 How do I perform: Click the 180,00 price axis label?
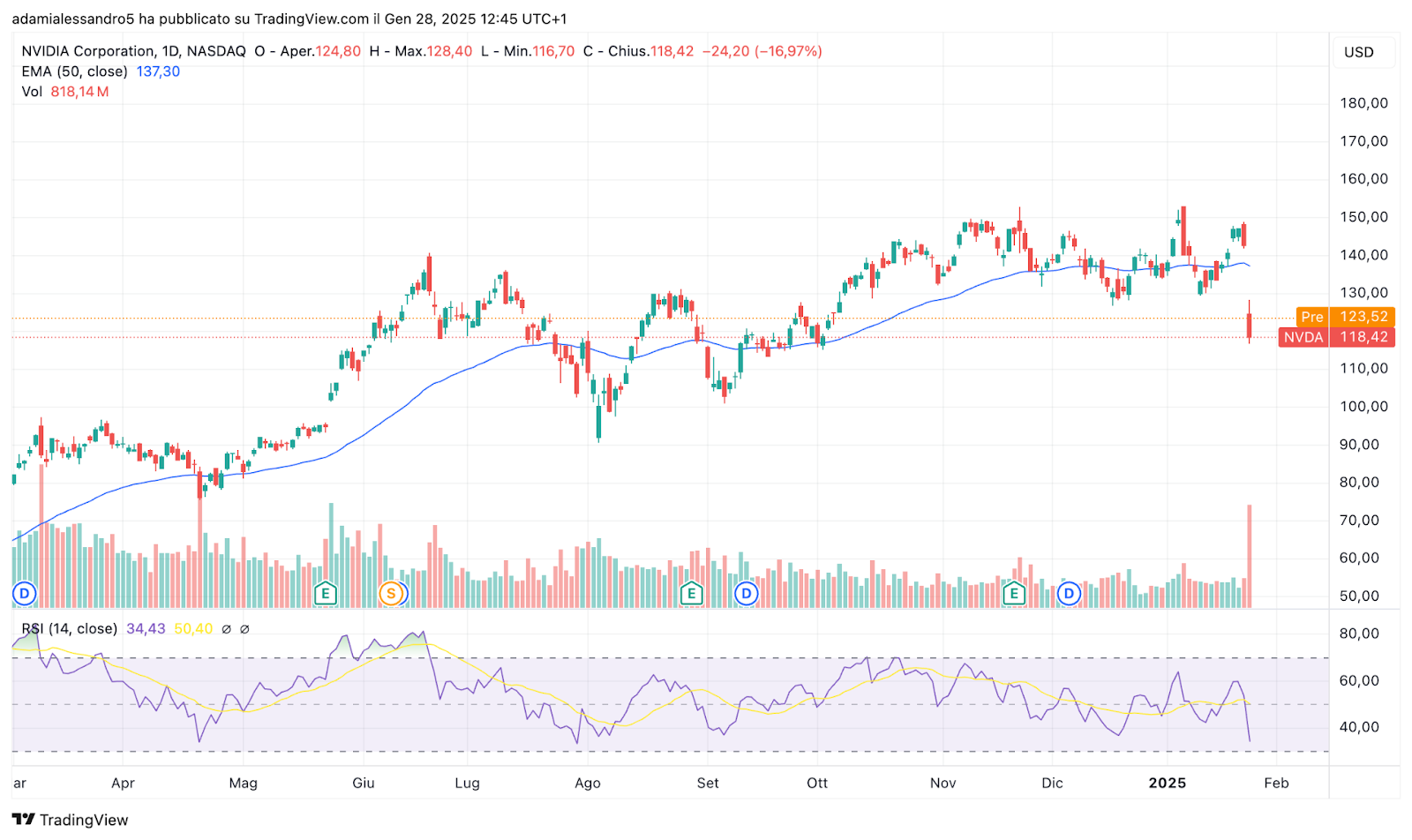1363,103
